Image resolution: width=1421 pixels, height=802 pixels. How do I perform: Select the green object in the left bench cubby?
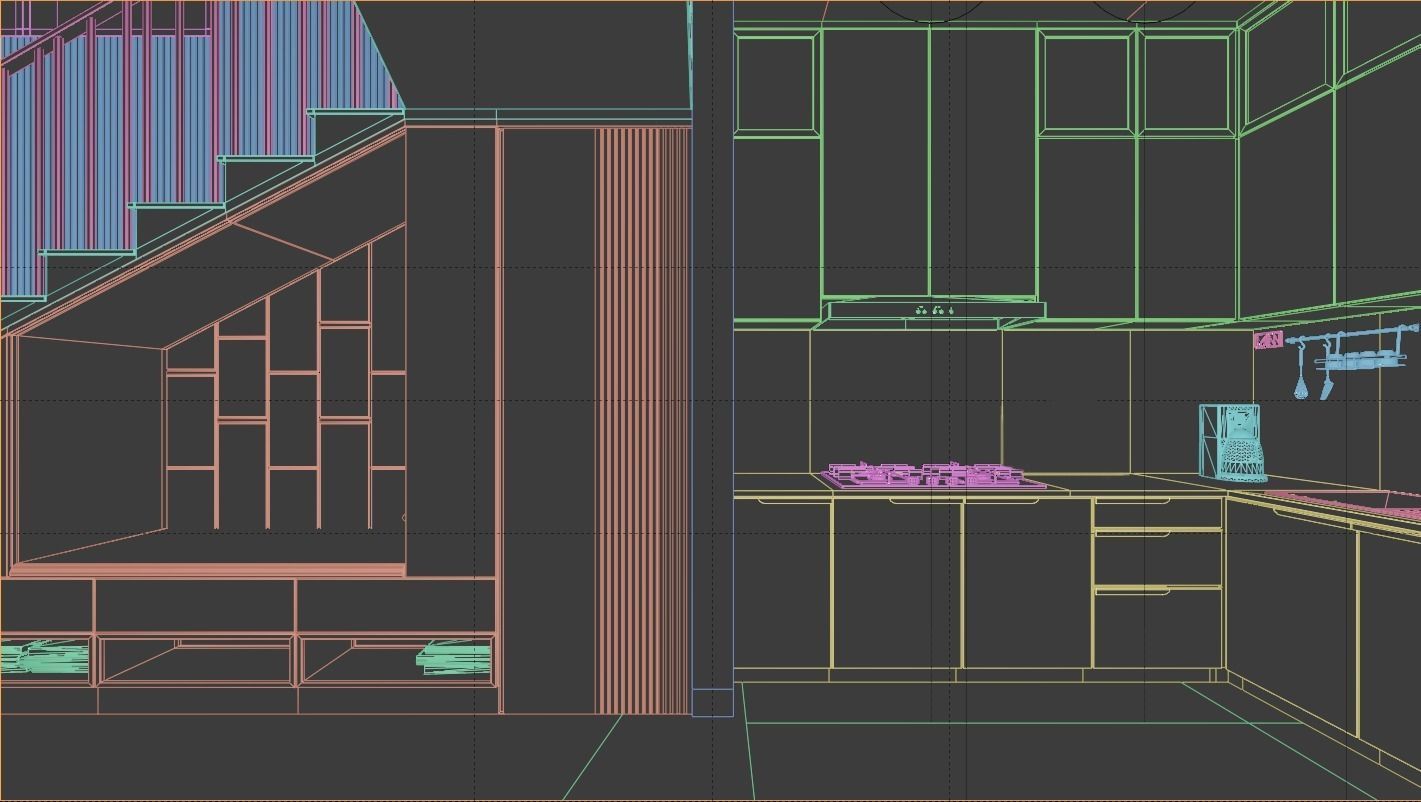[44, 658]
